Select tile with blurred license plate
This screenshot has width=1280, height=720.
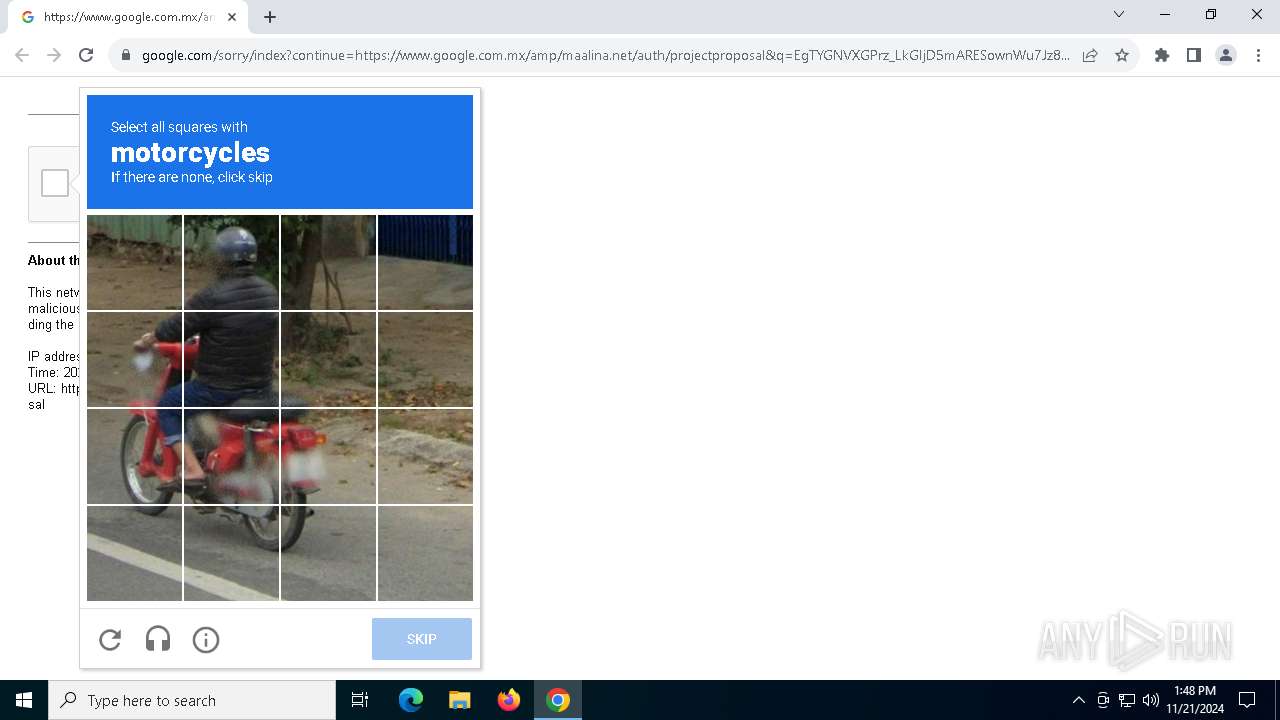(x=329, y=456)
